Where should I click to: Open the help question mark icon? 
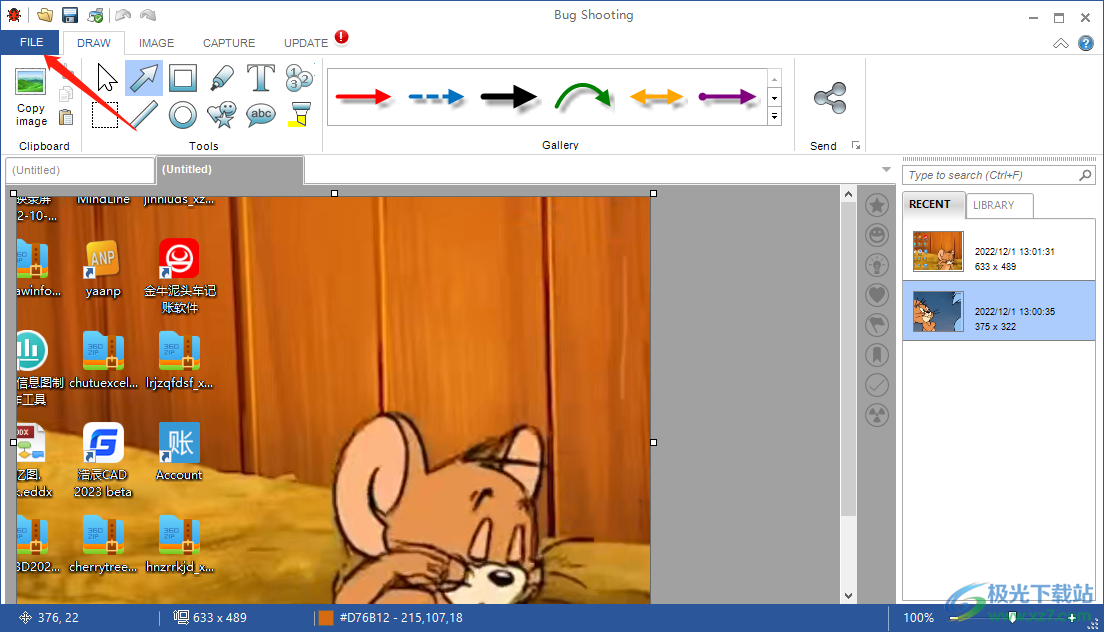point(1086,43)
